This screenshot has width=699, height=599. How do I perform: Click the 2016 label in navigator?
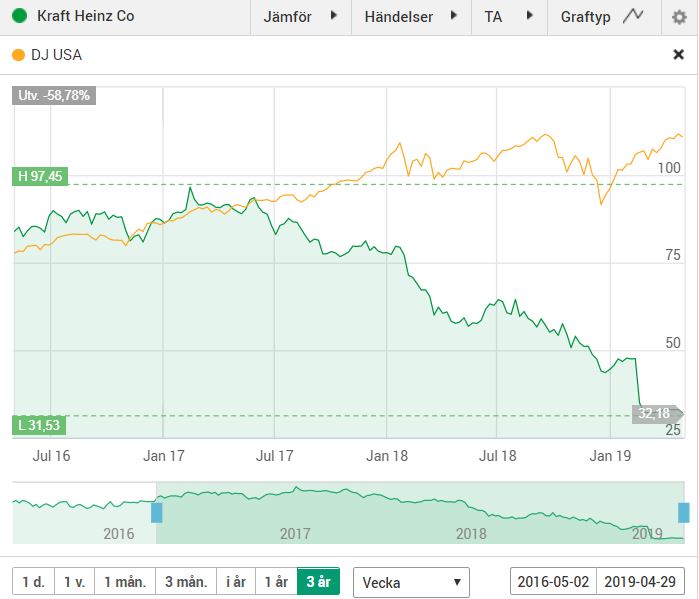point(119,533)
